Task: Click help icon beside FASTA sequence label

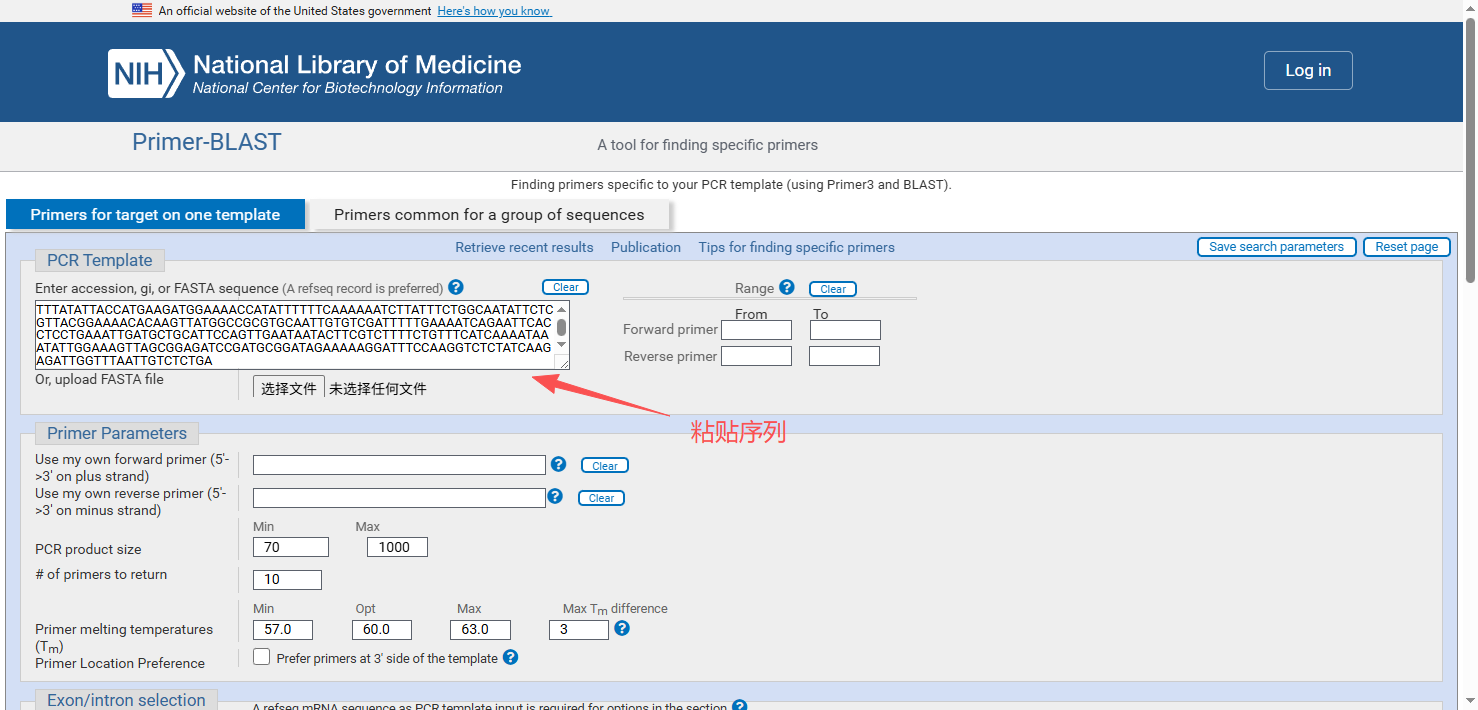Action: [456, 287]
